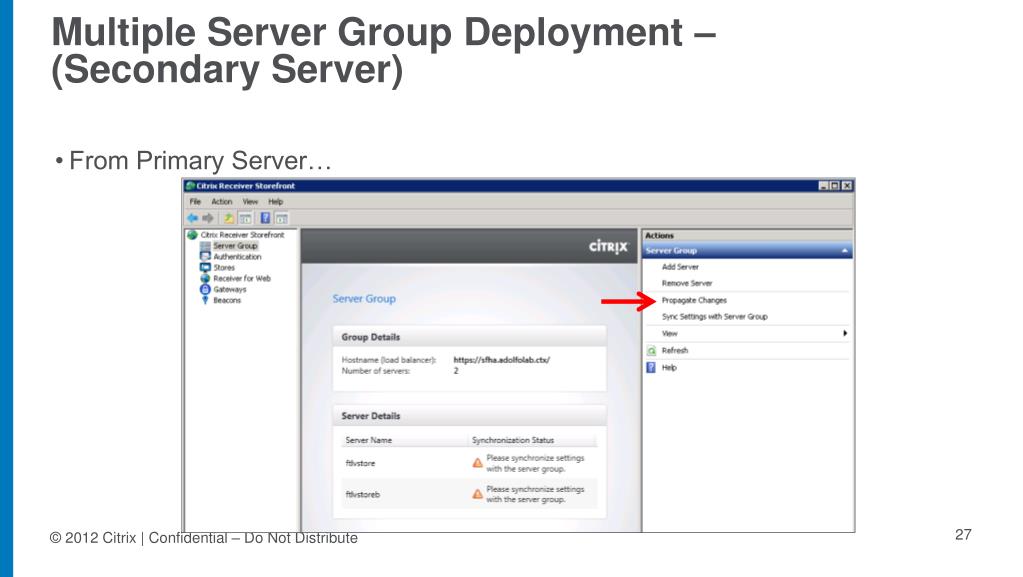Choose Propagate Changes action
1023x577 pixels.
point(694,300)
